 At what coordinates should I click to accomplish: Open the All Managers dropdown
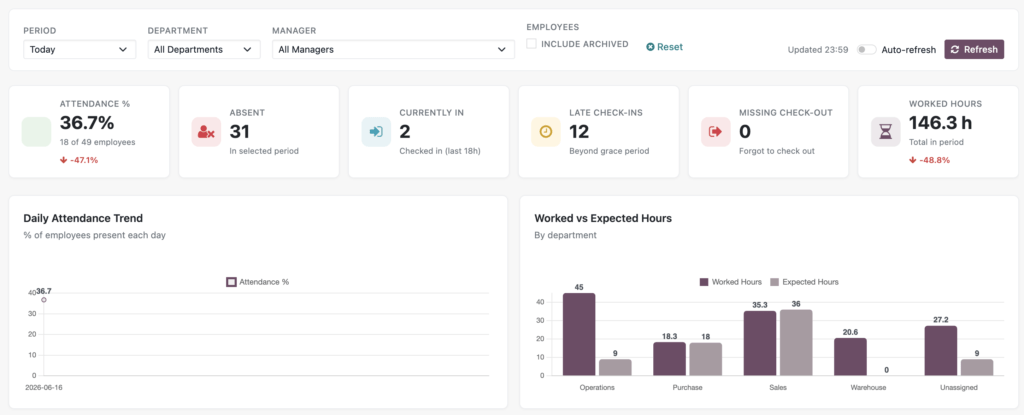coord(393,50)
